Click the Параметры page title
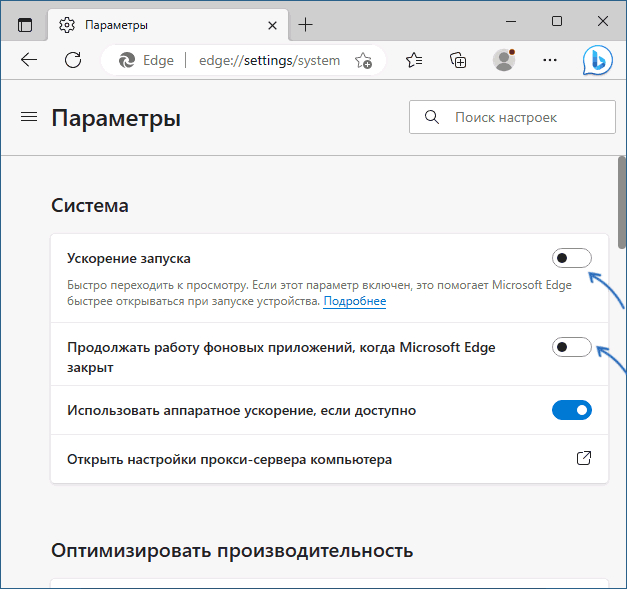627x589 pixels. (116, 118)
